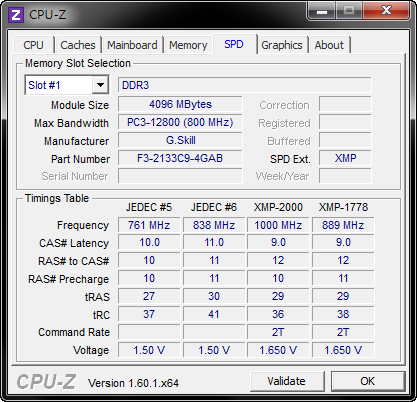Click the tRC value 38
The image size is (417, 402).
pos(343,314)
